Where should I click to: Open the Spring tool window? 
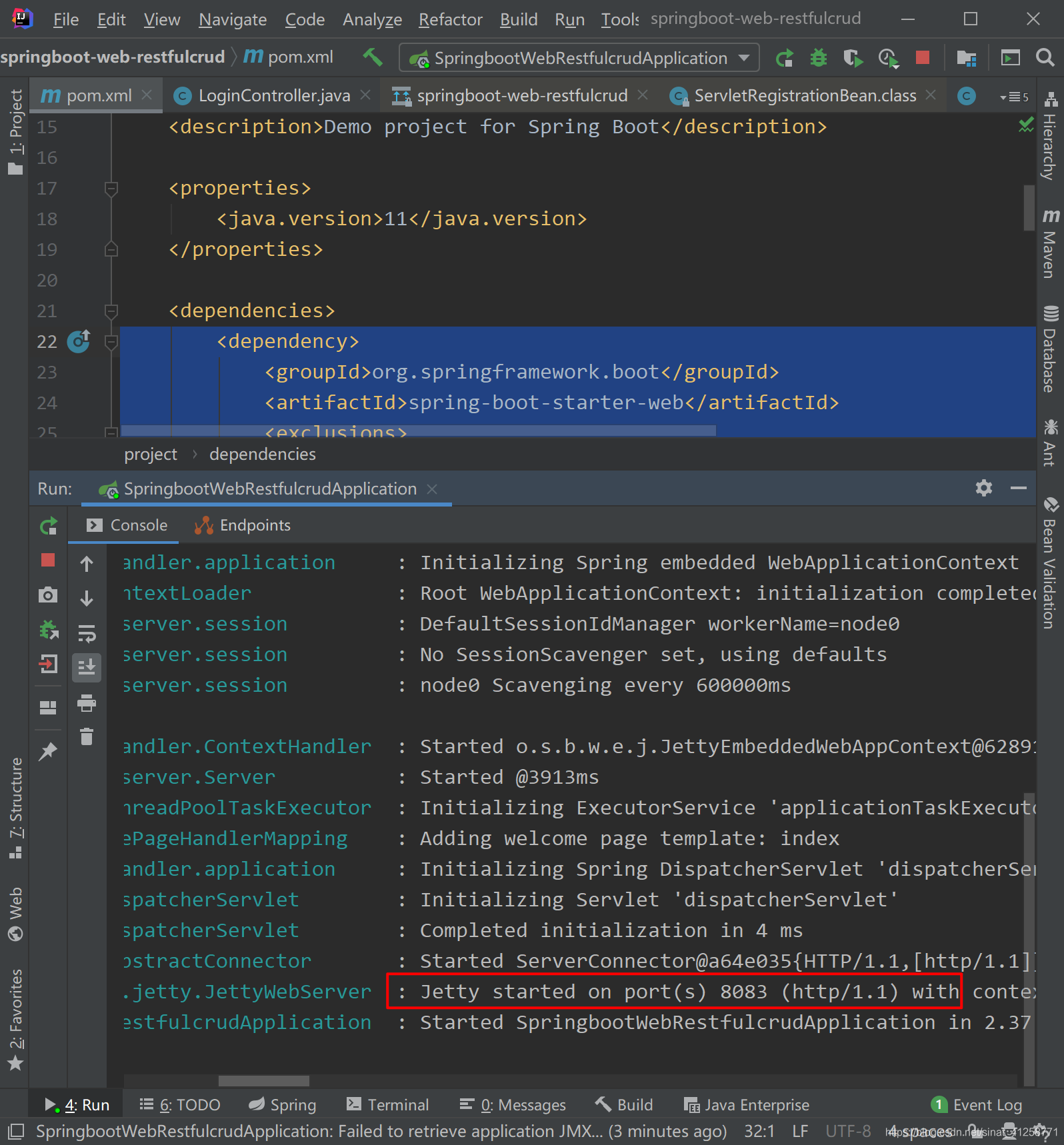(x=283, y=1104)
